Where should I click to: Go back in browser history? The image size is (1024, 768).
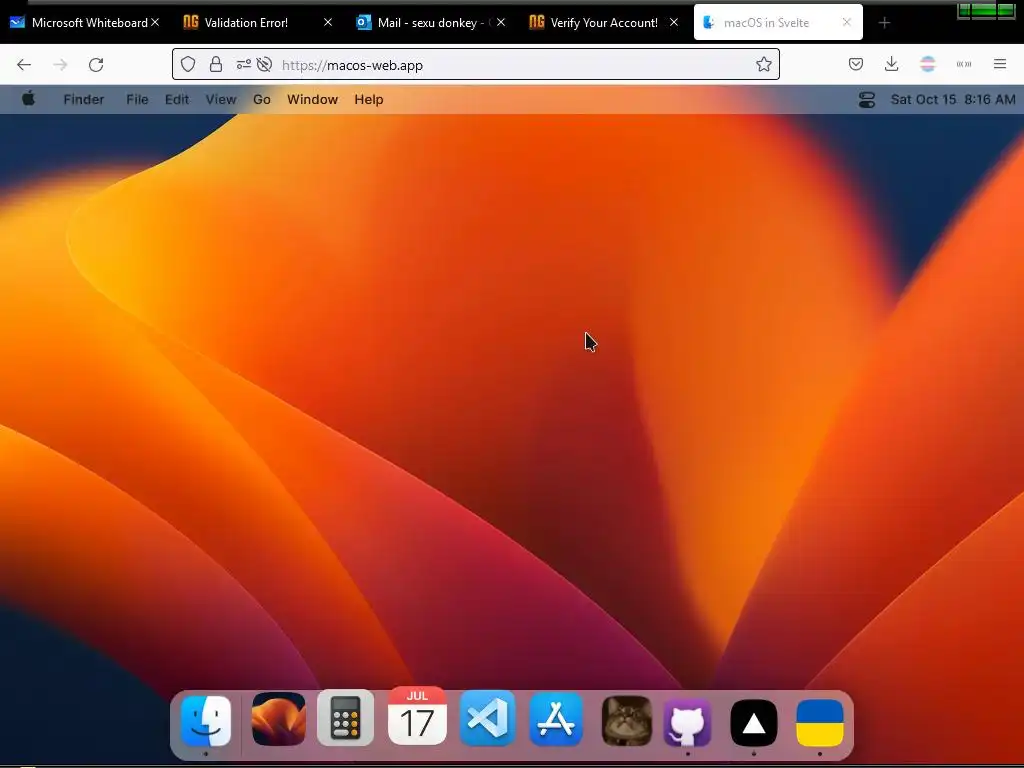tap(24, 65)
